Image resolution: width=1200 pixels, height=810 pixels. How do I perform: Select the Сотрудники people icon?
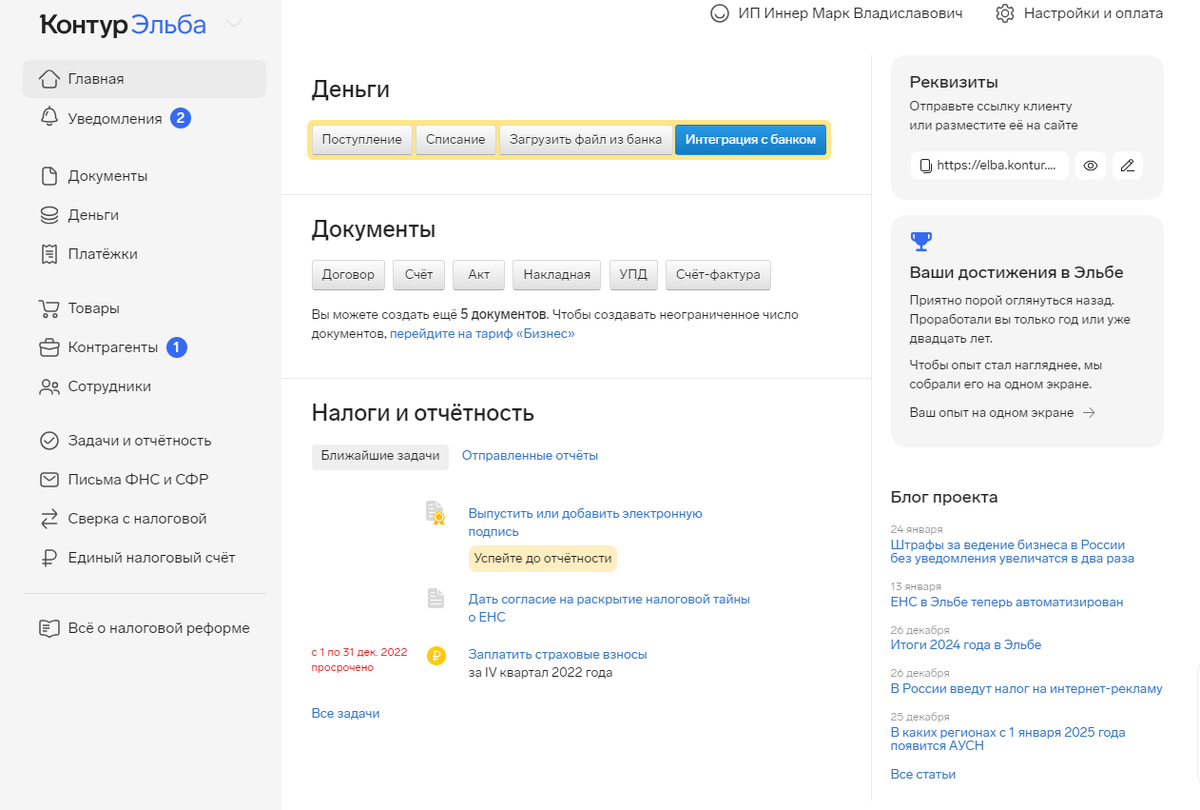tap(48, 386)
